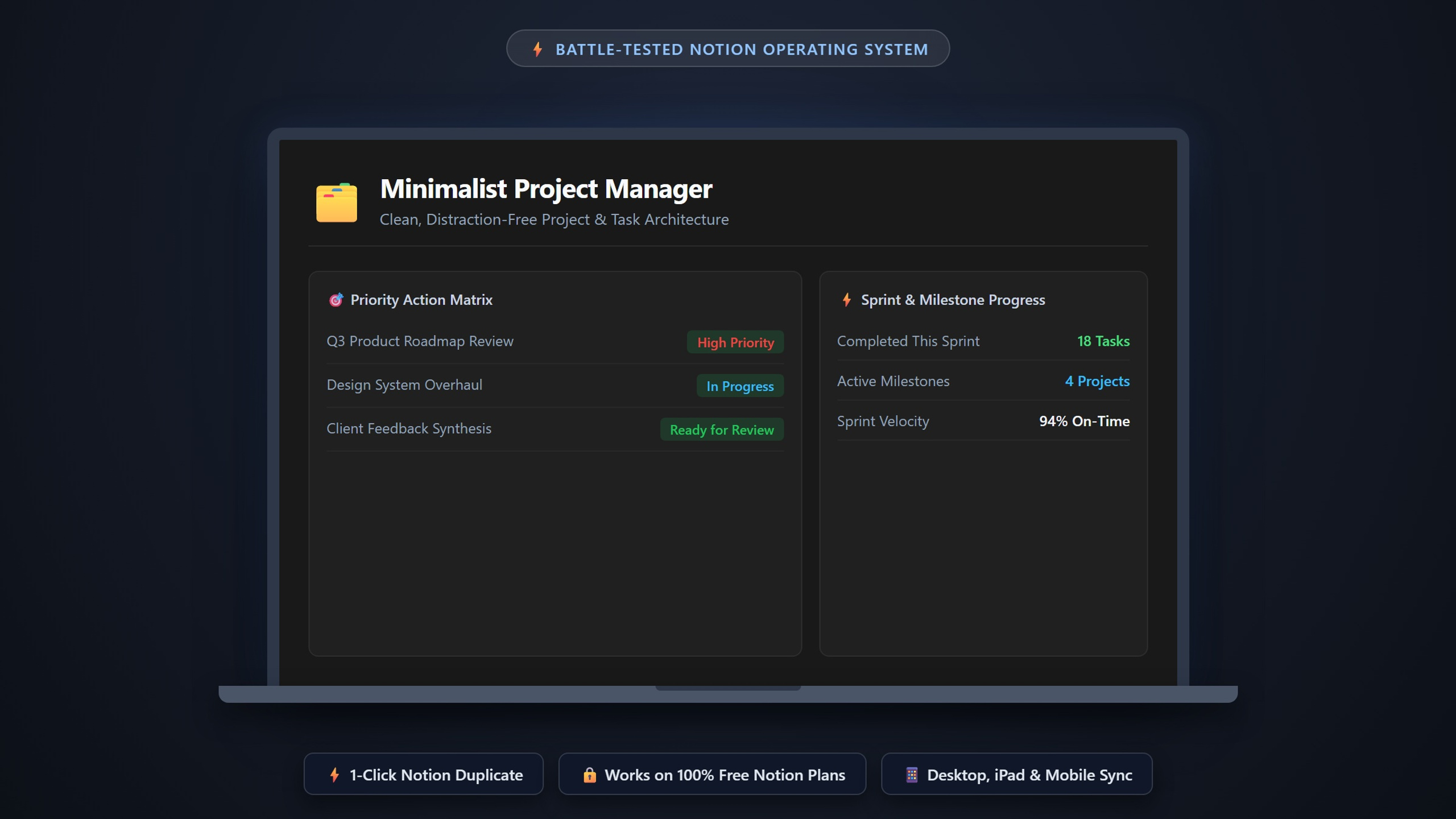Click the In Progress status tag
This screenshot has width=1456, height=819.
click(x=740, y=386)
